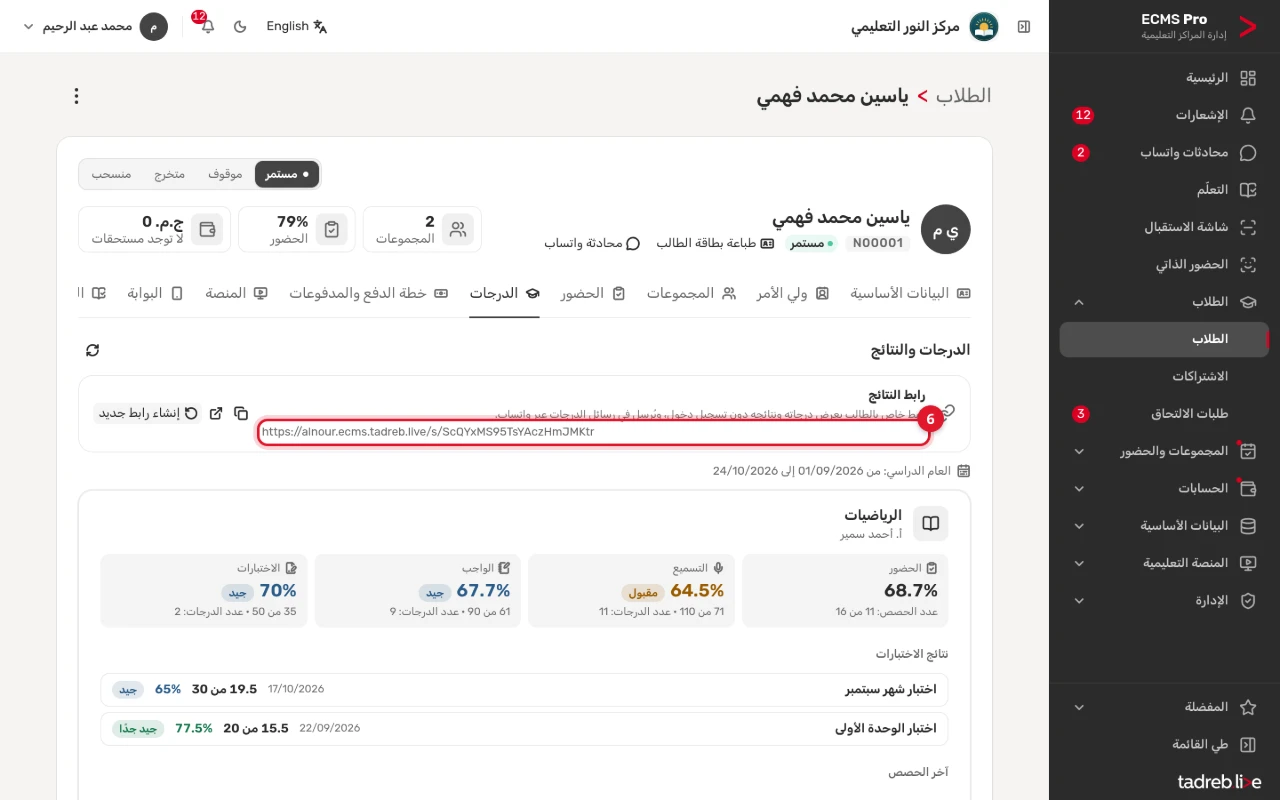The height and width of the screenshot is (800, 1280).
Task: Open the البيانات الأساسية tab
Action: (910, 293)
